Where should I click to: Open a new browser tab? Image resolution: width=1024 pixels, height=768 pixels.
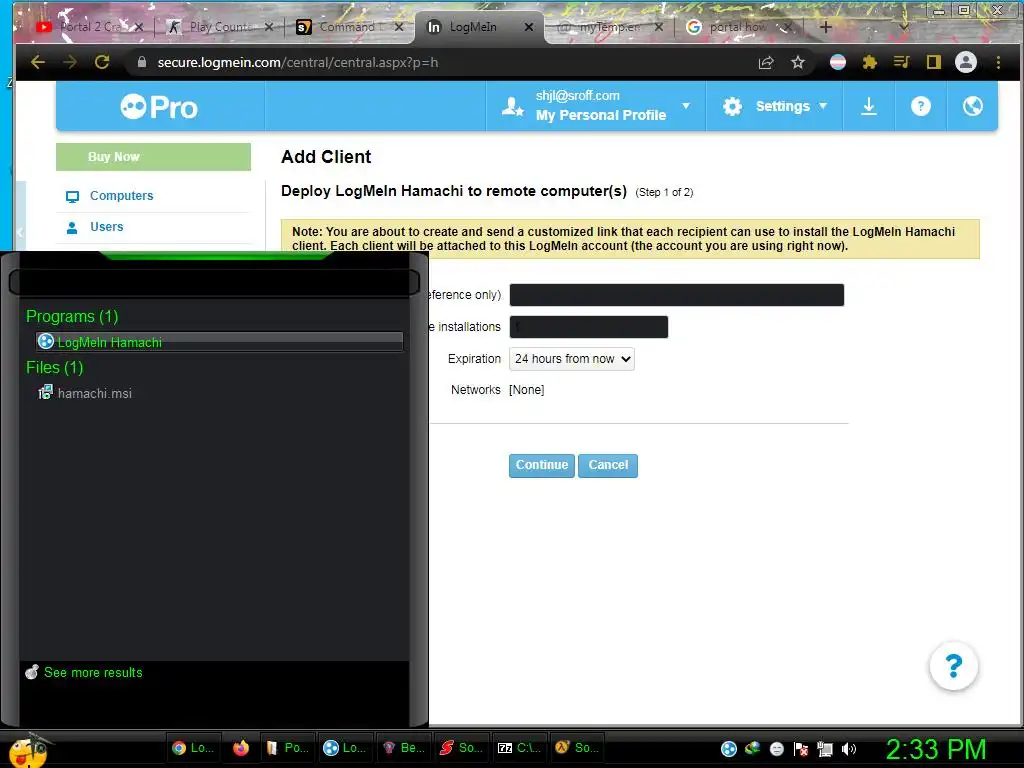click(x=825, y=27)
